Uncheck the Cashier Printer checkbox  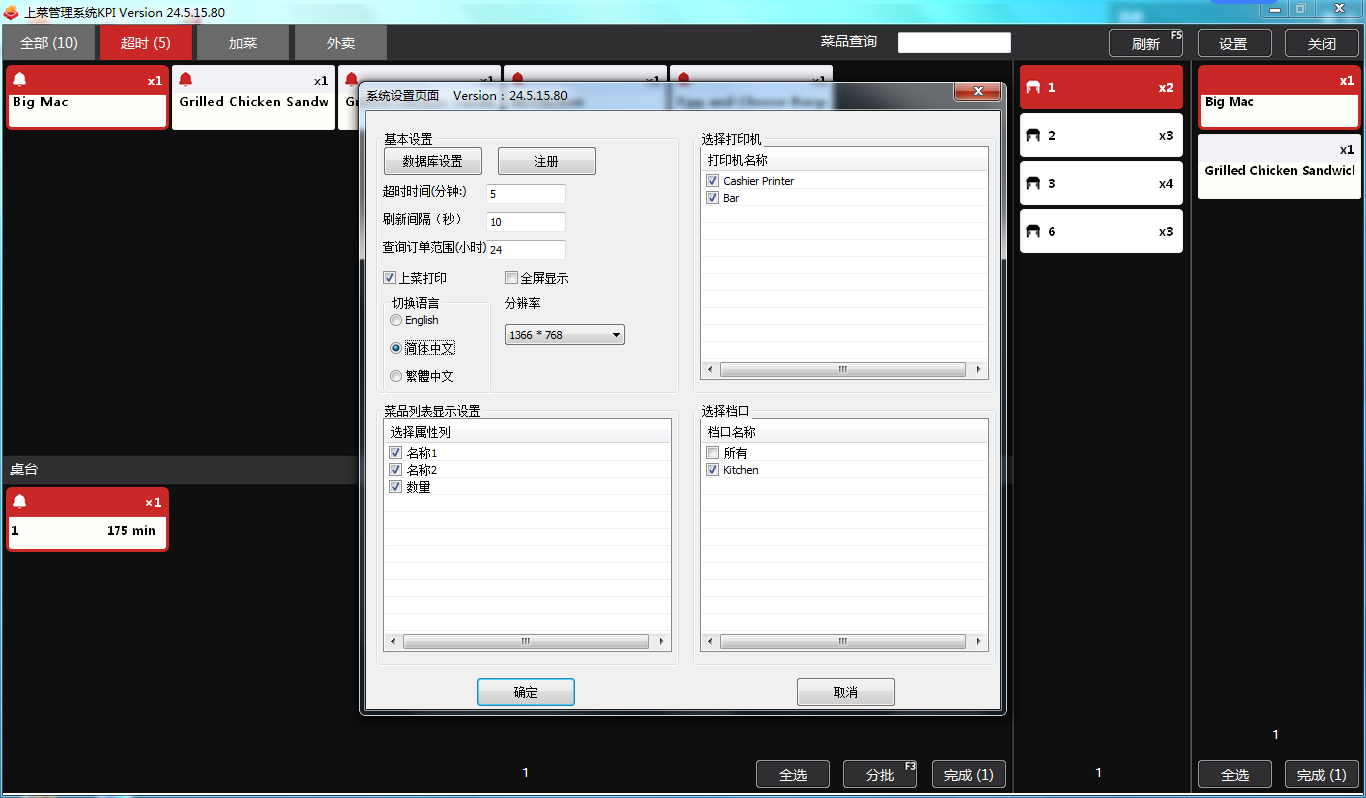click(713, 181)
